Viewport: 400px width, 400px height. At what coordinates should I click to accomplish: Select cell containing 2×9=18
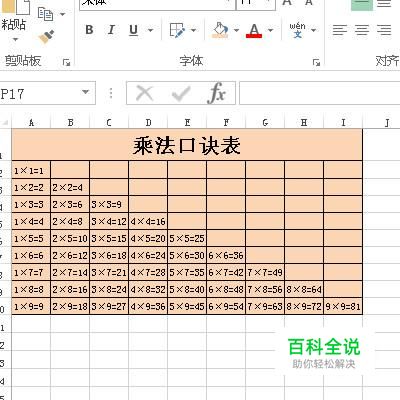click(70, 306)
